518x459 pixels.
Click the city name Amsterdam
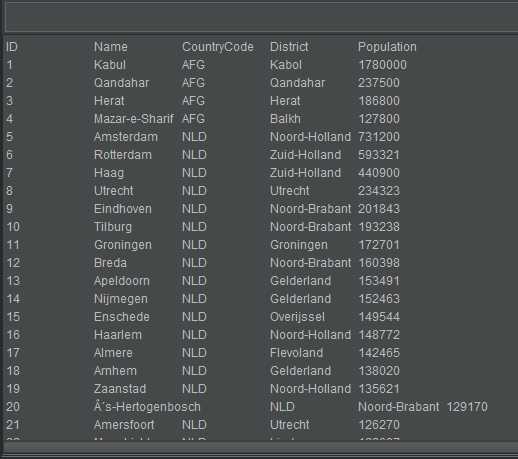pyautogui.click(x=126, y=137)
